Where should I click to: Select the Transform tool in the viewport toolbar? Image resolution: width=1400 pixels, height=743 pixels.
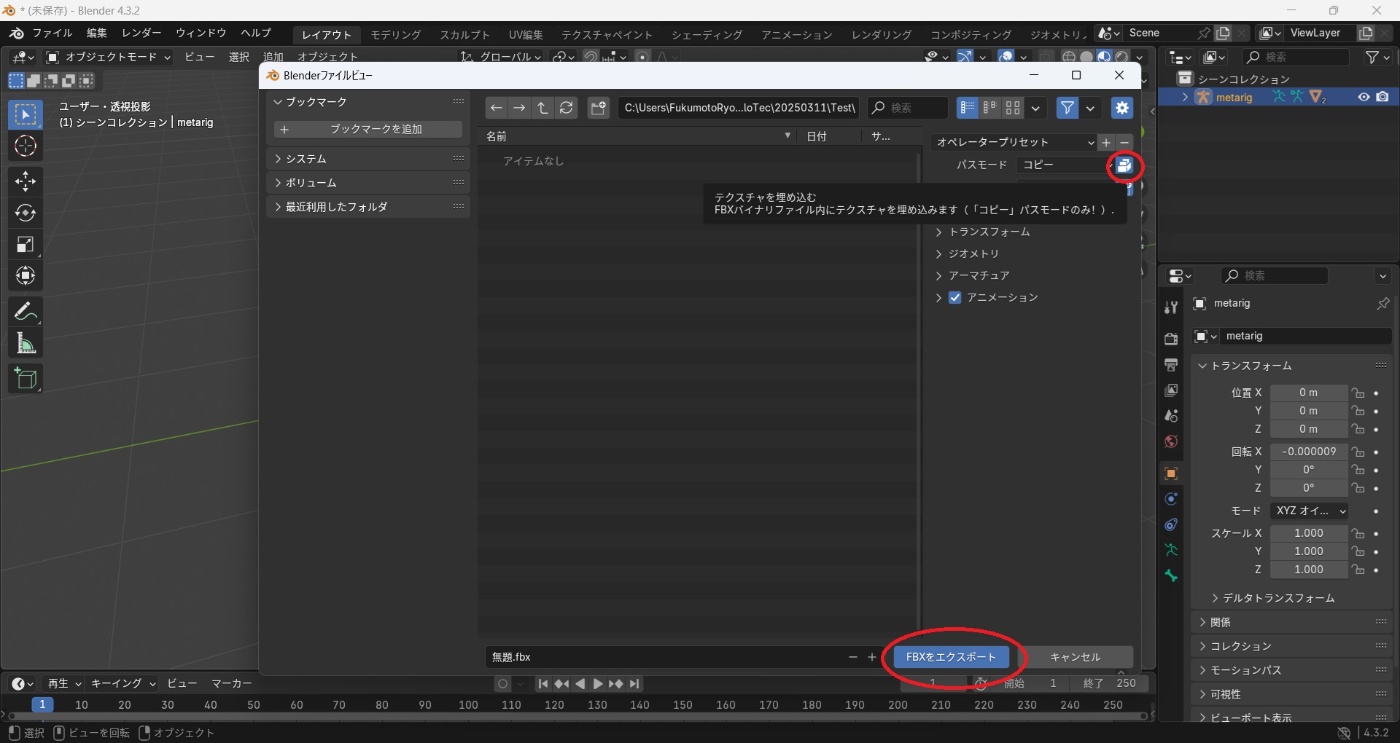[x=25, y=276]
